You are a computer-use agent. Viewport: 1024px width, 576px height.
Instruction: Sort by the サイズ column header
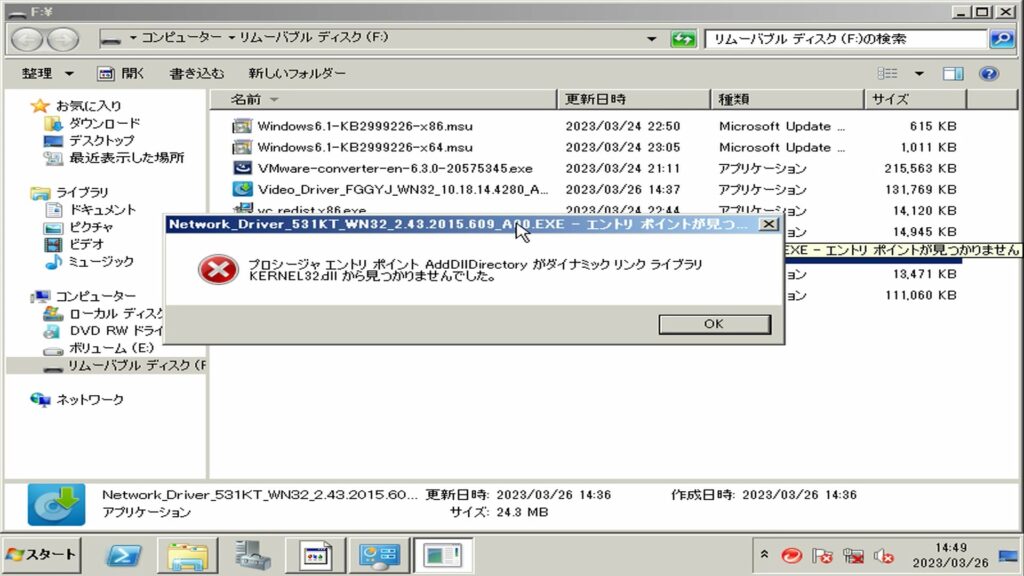pos(916,99)
